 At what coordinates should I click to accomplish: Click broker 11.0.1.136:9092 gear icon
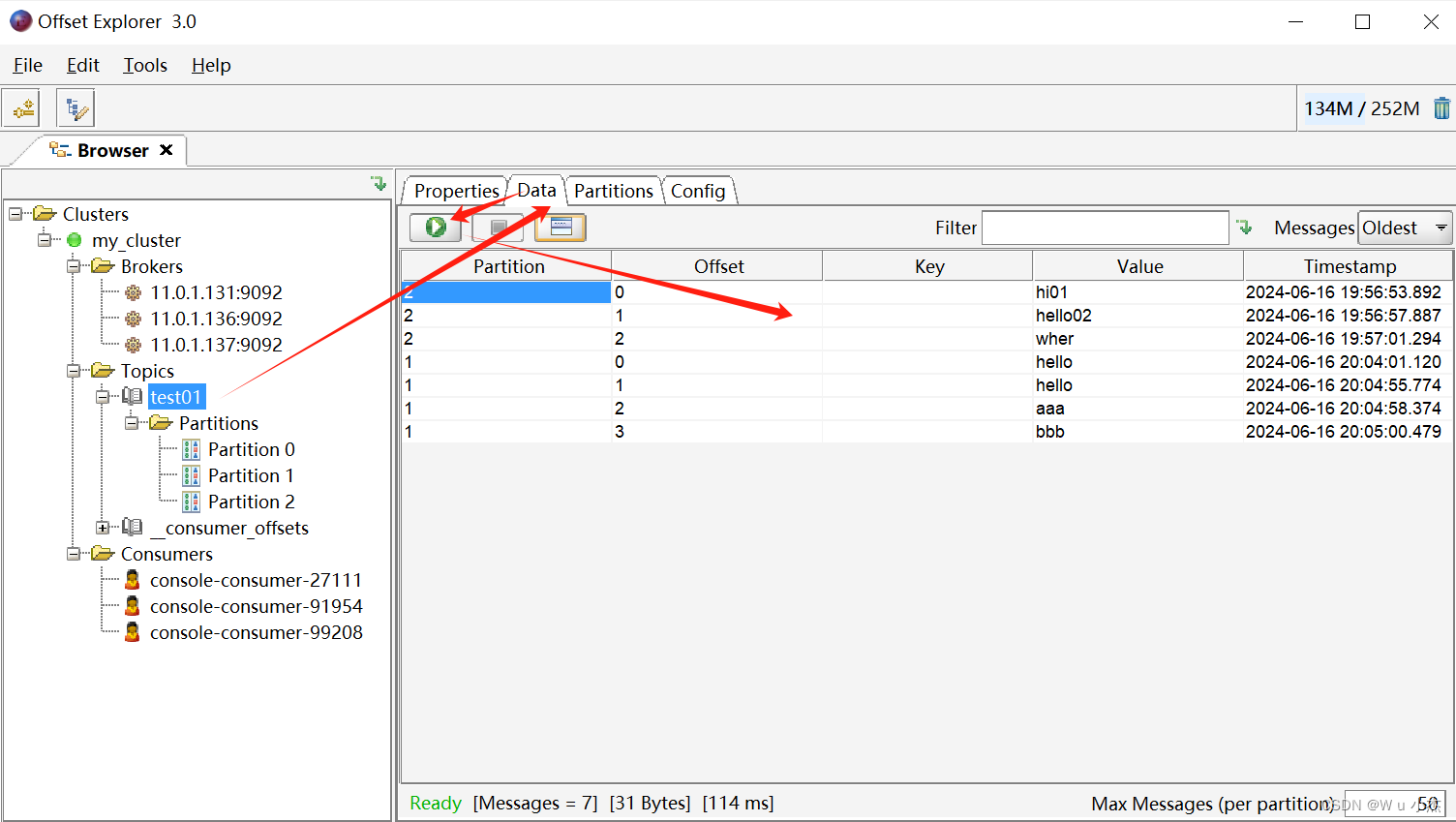click(133, 319)
